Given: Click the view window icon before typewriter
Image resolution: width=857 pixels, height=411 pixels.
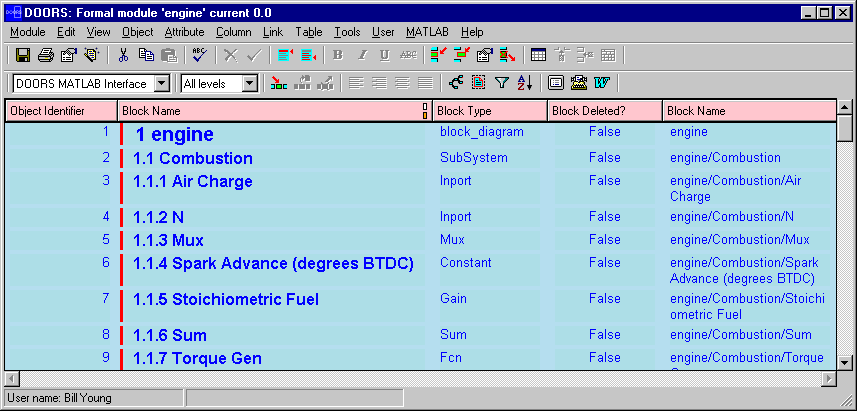Looking at the screenshot, I should tap(555, 83).
